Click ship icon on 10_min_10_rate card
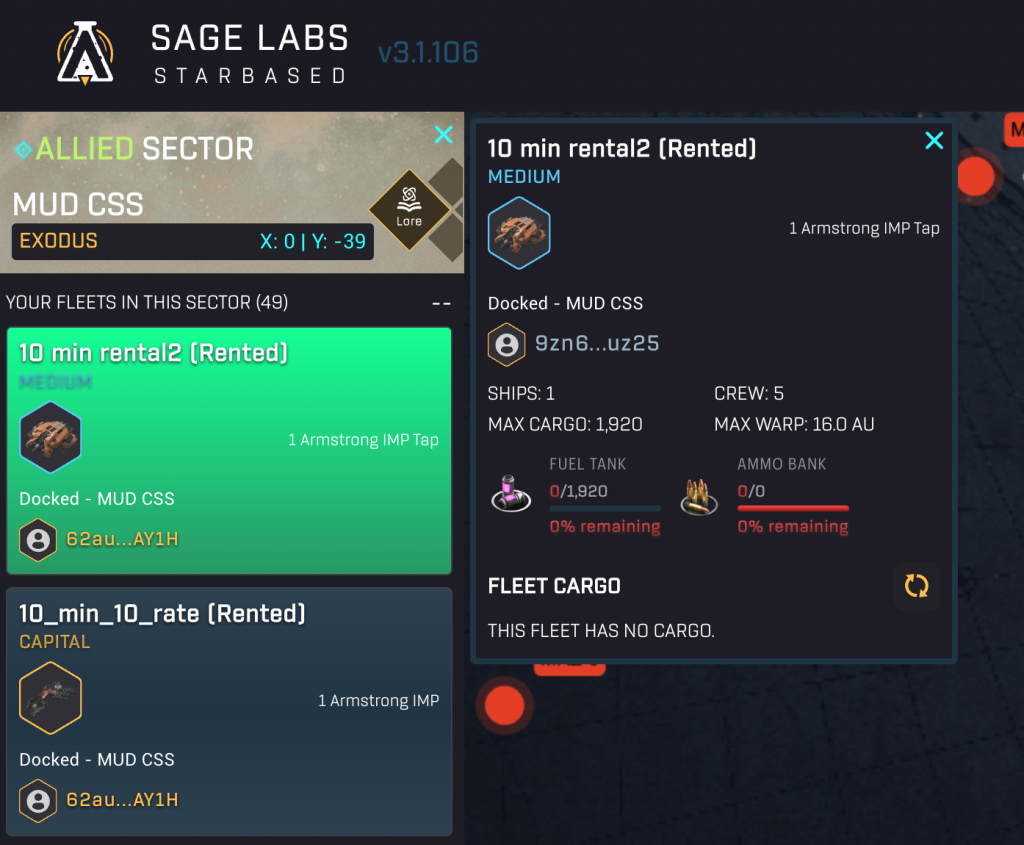The height and width of the screenshot is (845, 1024). [50, 698]
